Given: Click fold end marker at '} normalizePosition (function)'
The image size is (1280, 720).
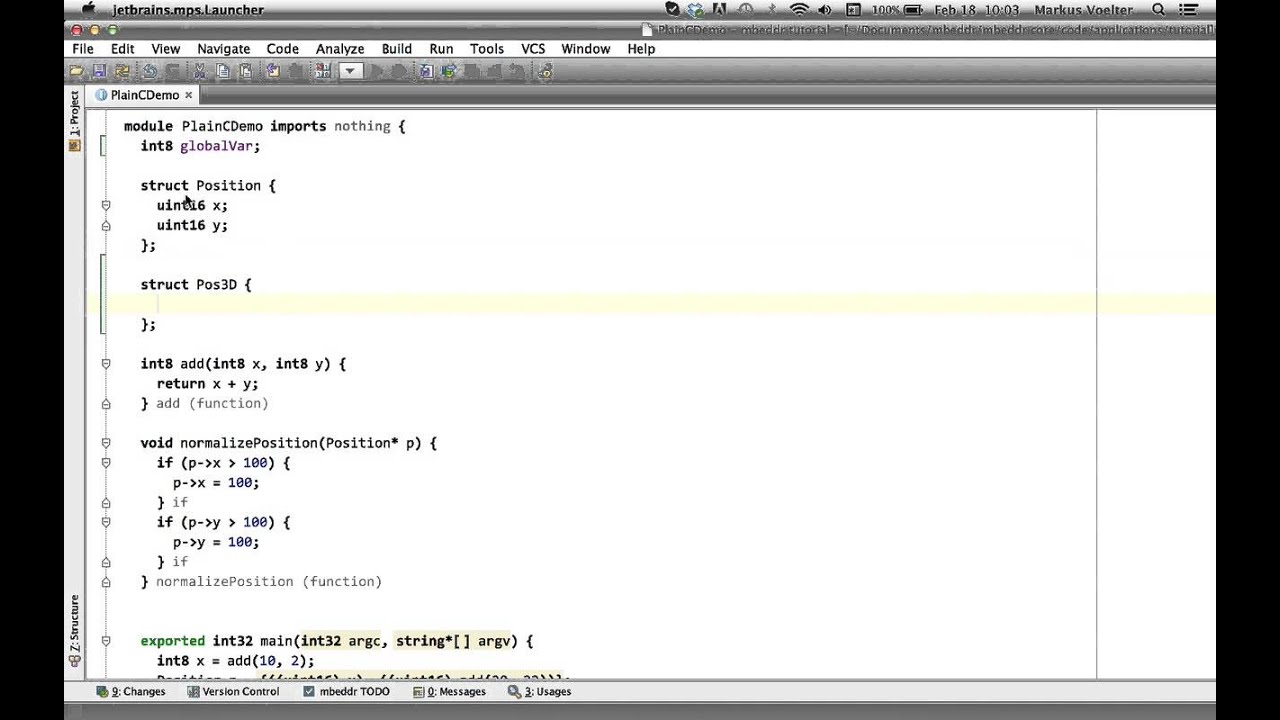Looking at the screenshot, I should 106,581.
